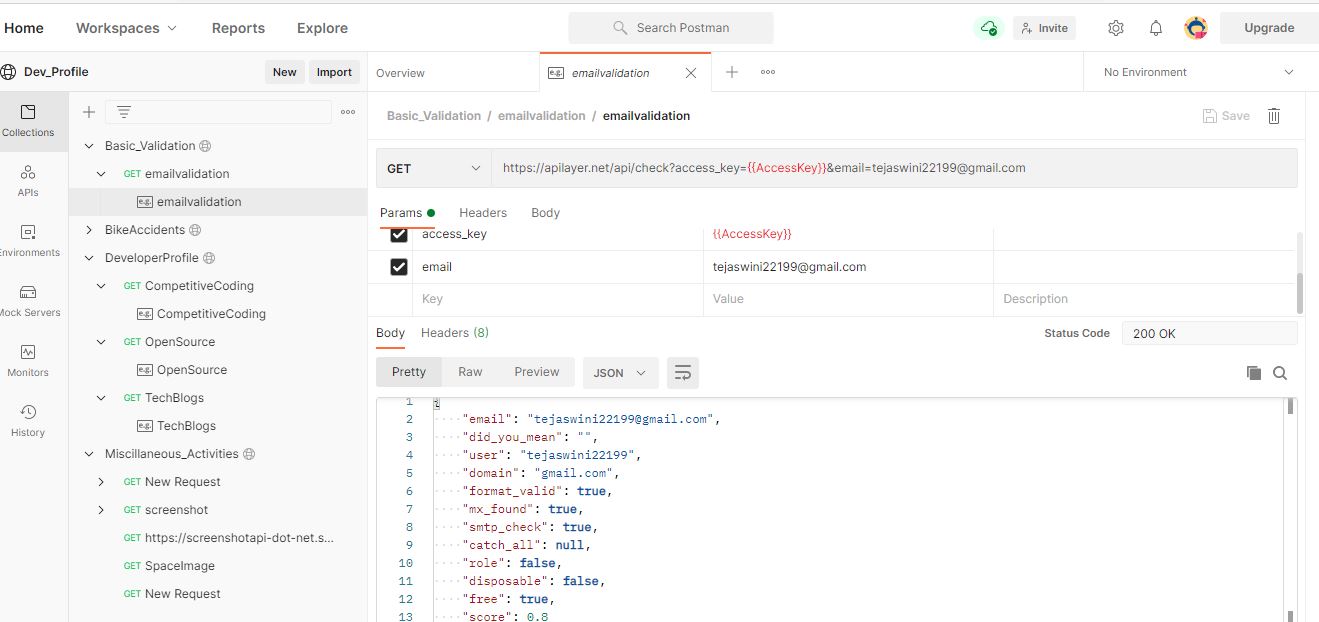Viewport: 1319px width, 622px height.
Task: Open the Collections sidebar panel
Action: (x=28, y=120)
